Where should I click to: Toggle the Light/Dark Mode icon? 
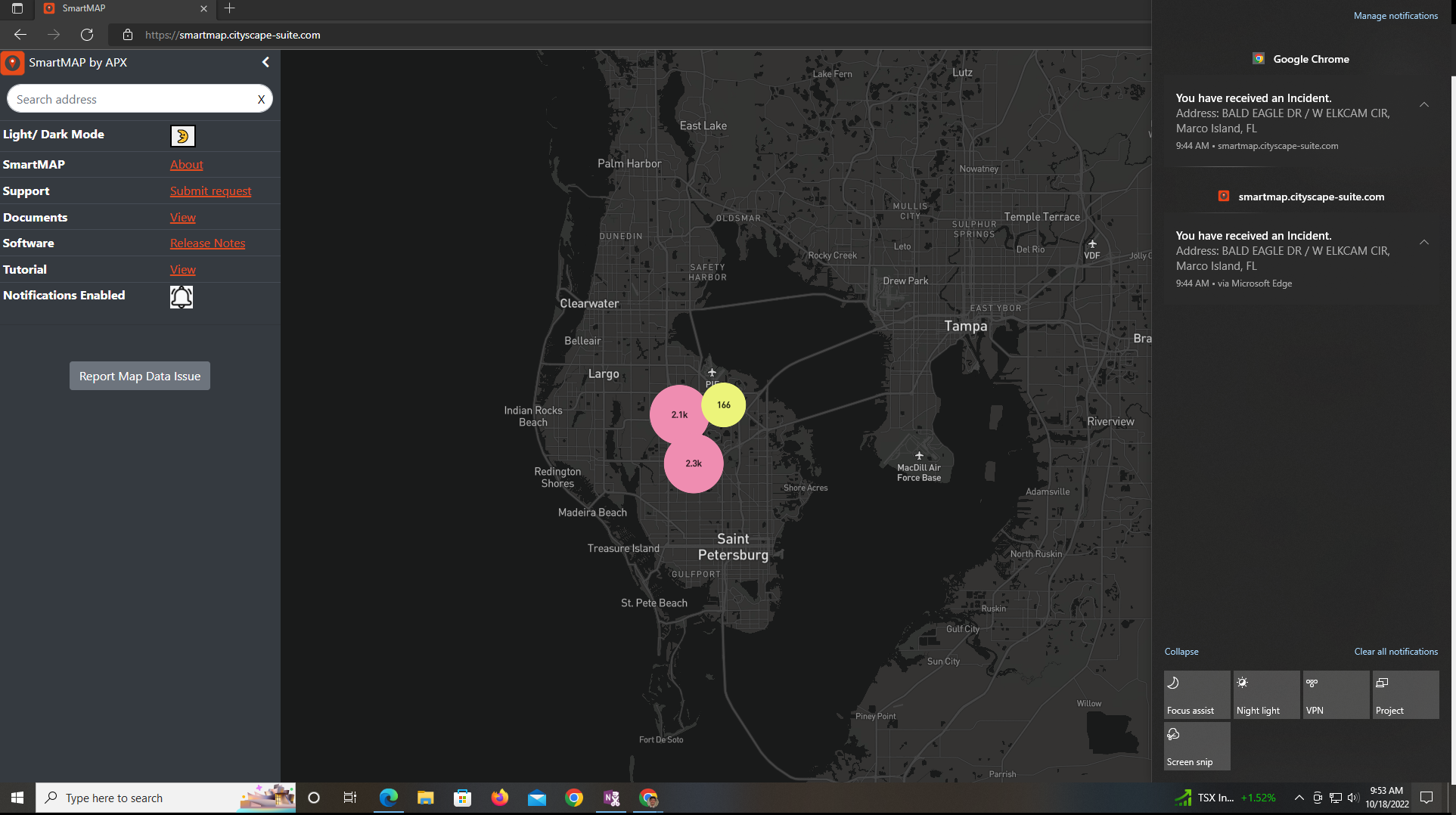click(182, 136)
